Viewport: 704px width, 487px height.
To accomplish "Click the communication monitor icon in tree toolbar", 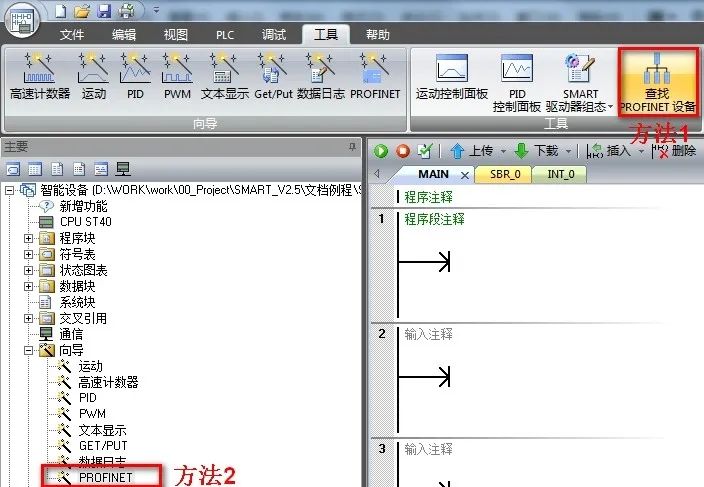I will [123, 169].
